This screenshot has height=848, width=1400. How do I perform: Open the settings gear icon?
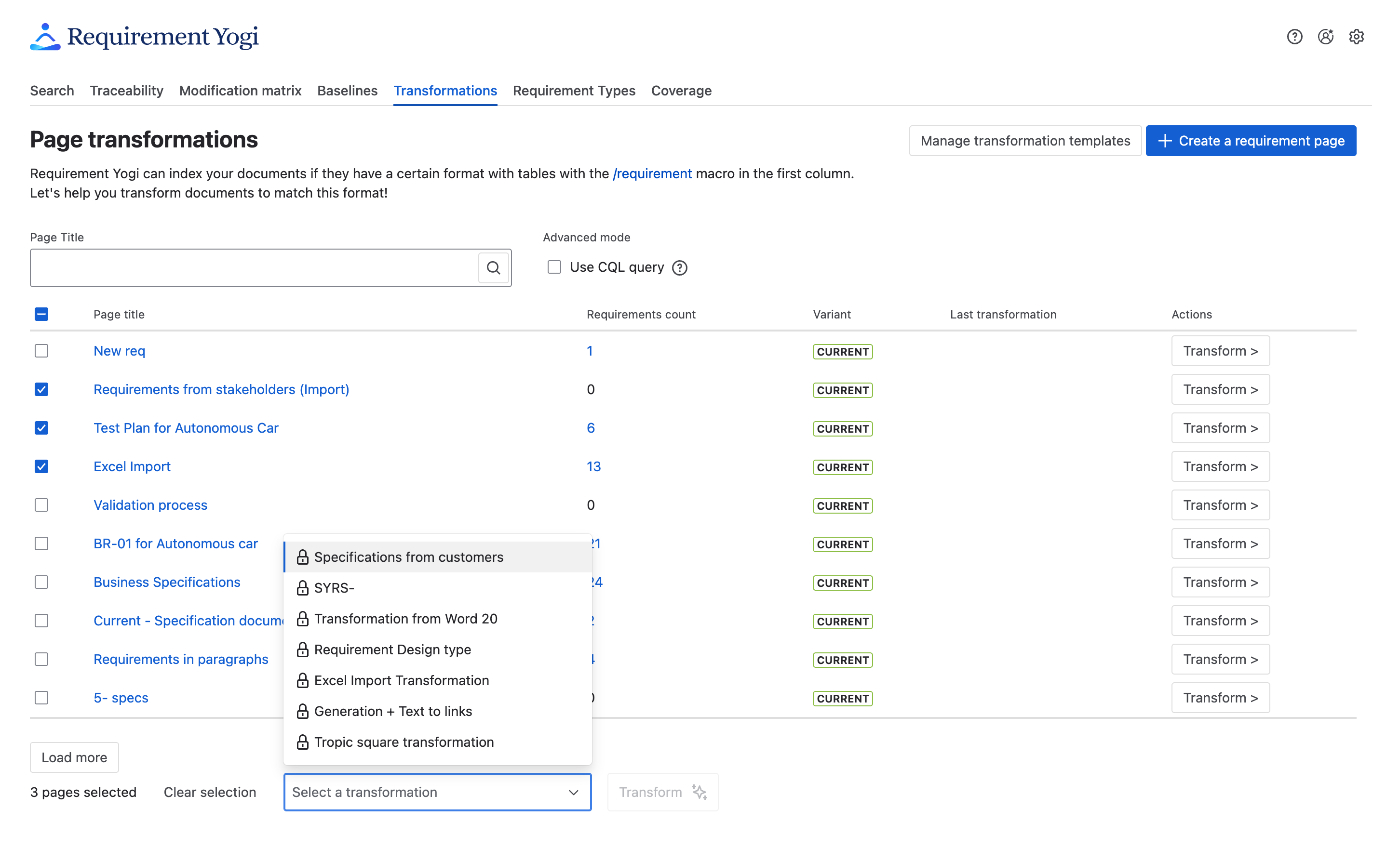1356,37
